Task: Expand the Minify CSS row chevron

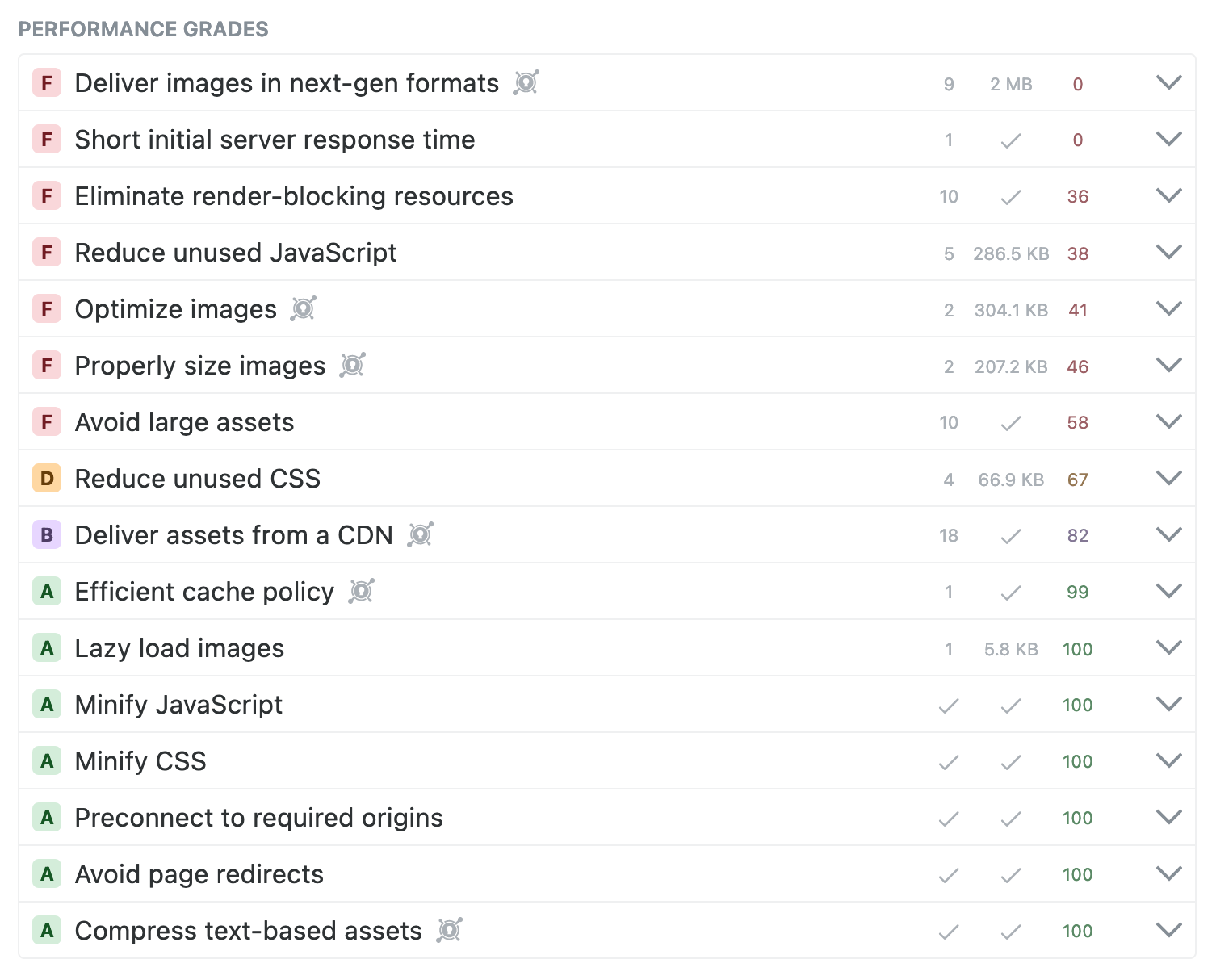Action: (1168, 760)
